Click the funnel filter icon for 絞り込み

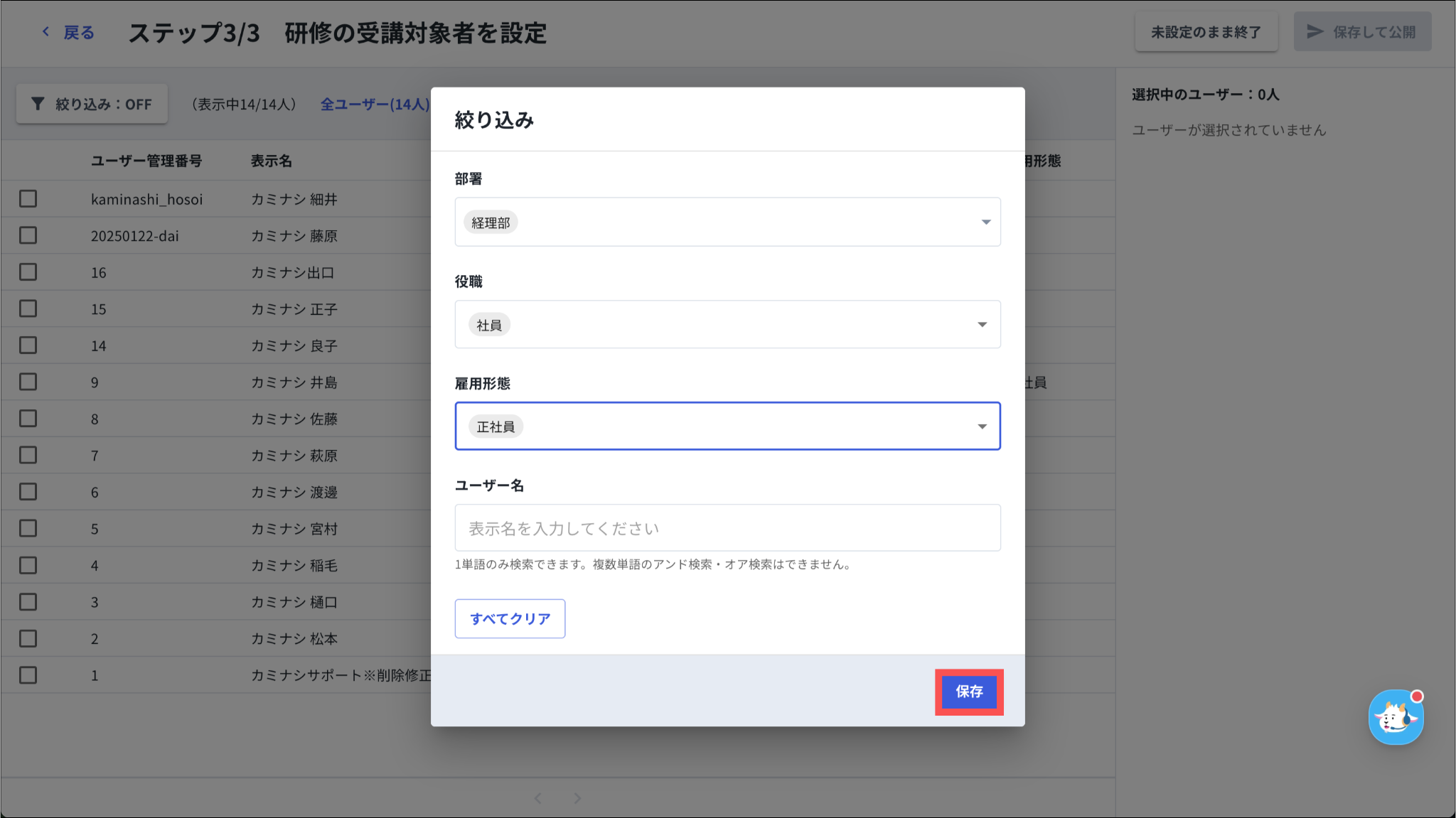[38, 104]
